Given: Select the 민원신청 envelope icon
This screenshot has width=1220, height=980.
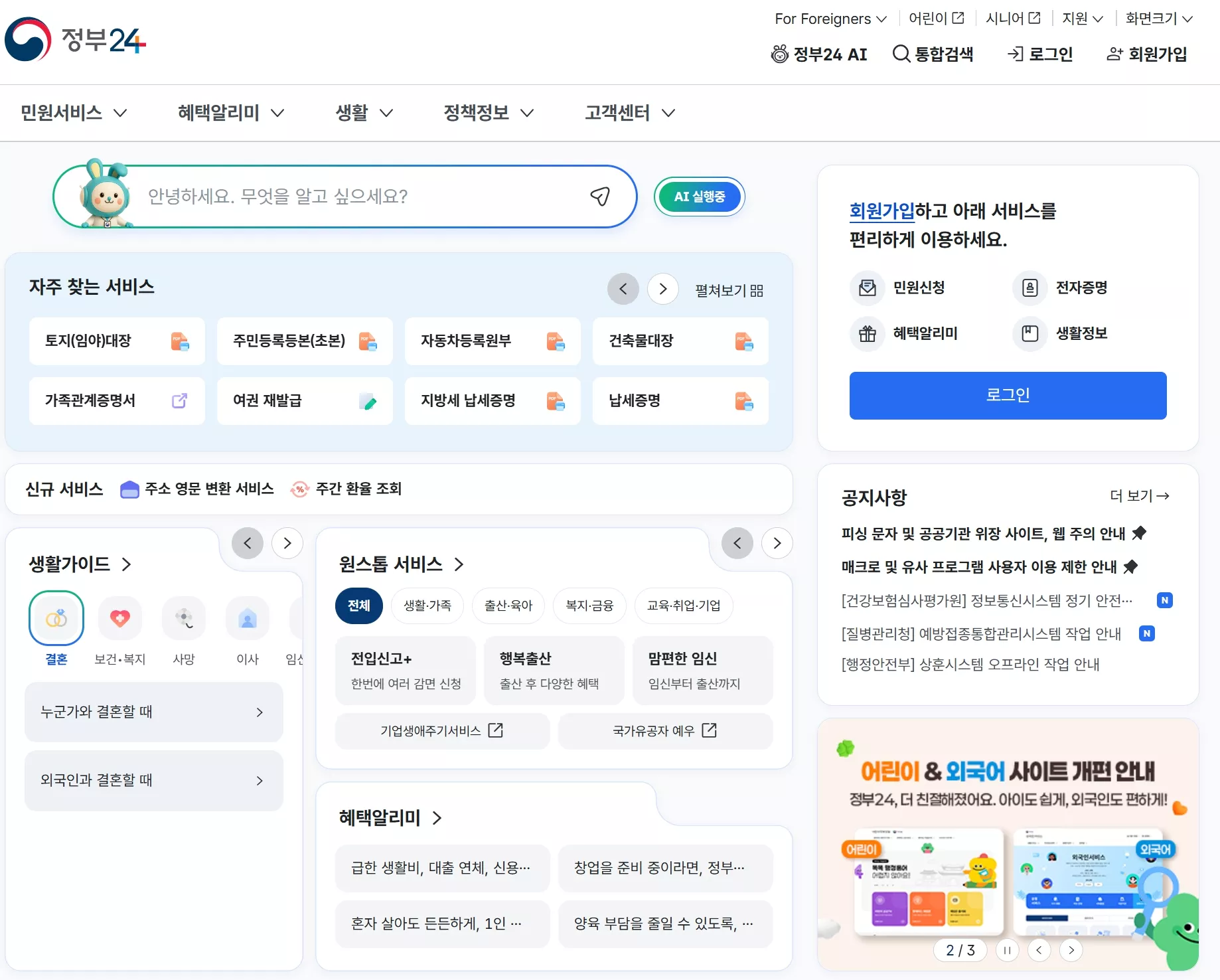Looking at the screenshot, I should 868,288.
